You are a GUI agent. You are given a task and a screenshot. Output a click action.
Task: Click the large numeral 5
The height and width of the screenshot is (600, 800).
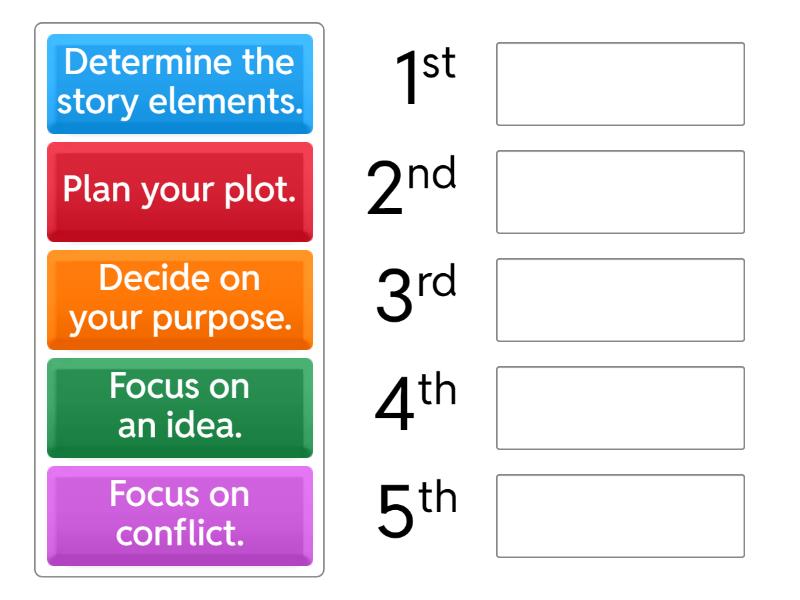tap(396, 514)
